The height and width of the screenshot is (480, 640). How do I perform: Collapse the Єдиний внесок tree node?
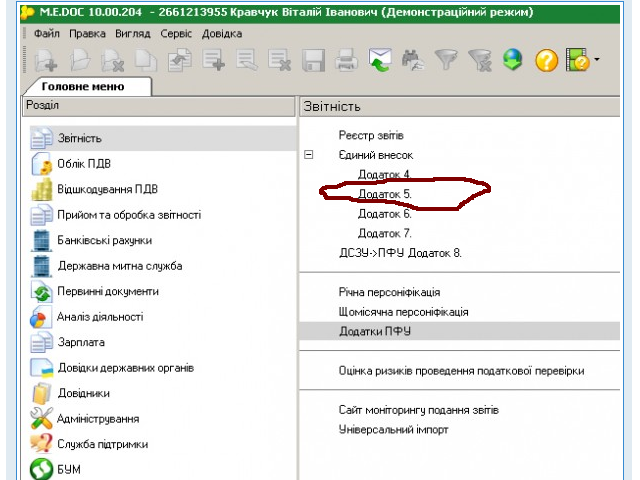[x=309, y=155]
